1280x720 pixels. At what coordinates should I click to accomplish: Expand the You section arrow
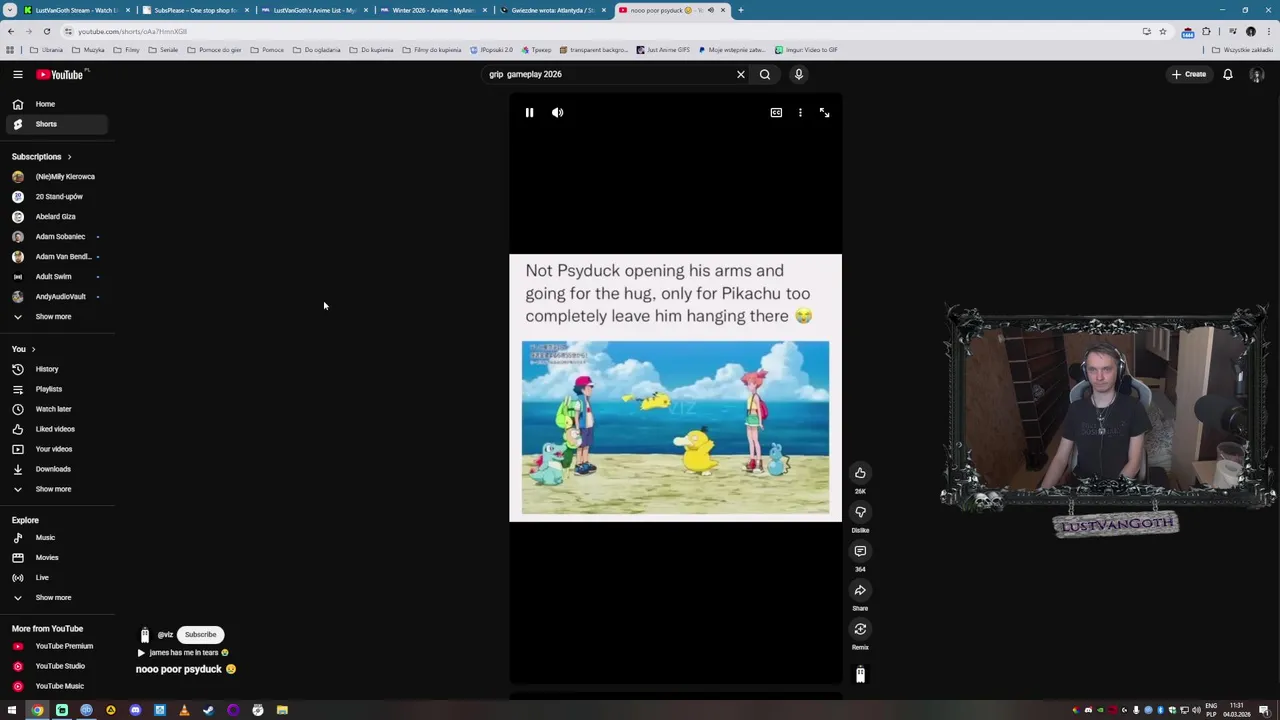click(33, 349)
